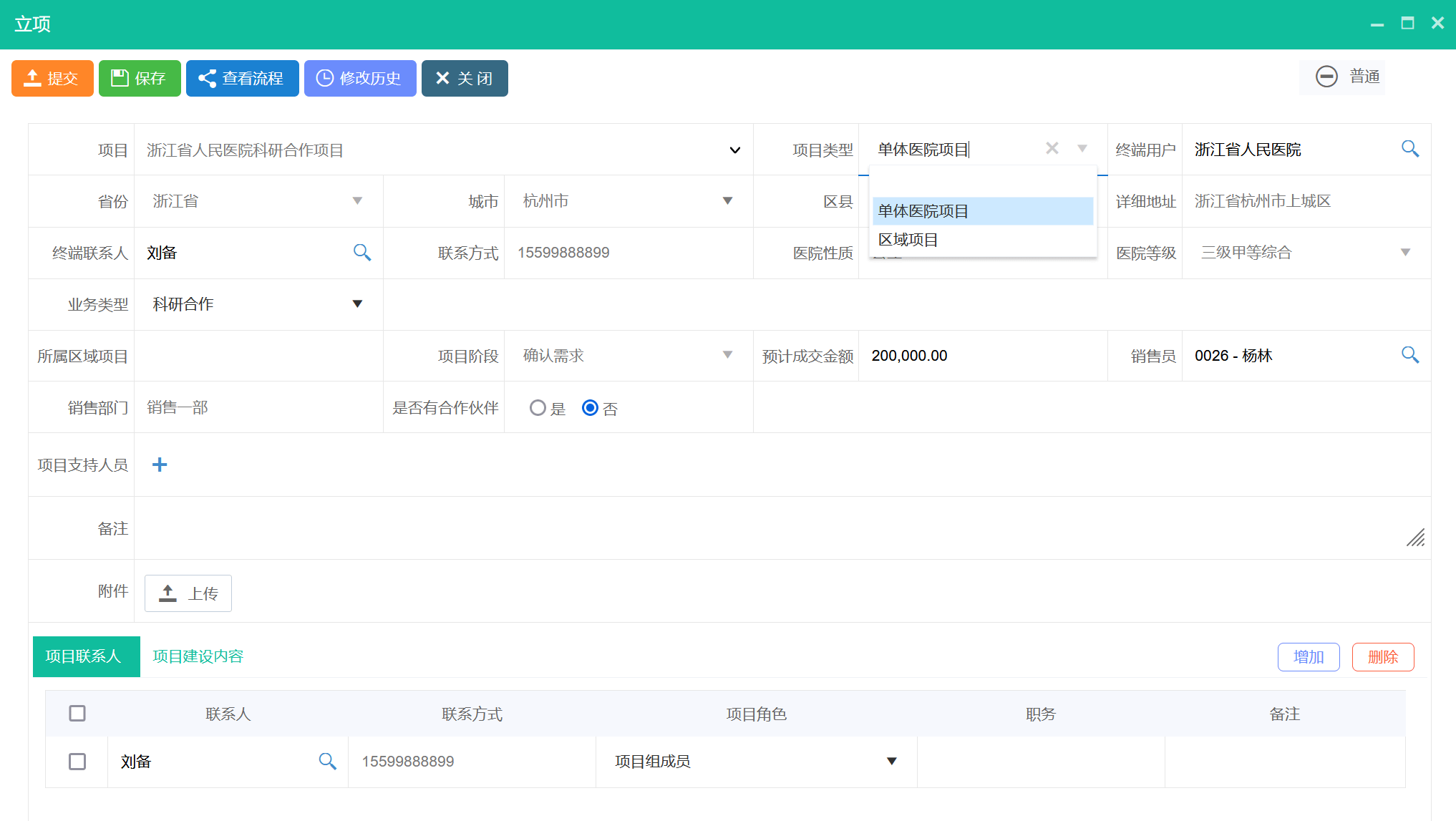Switch to 项目联系人 tab

pyautogui.click(x=87, y=656)
